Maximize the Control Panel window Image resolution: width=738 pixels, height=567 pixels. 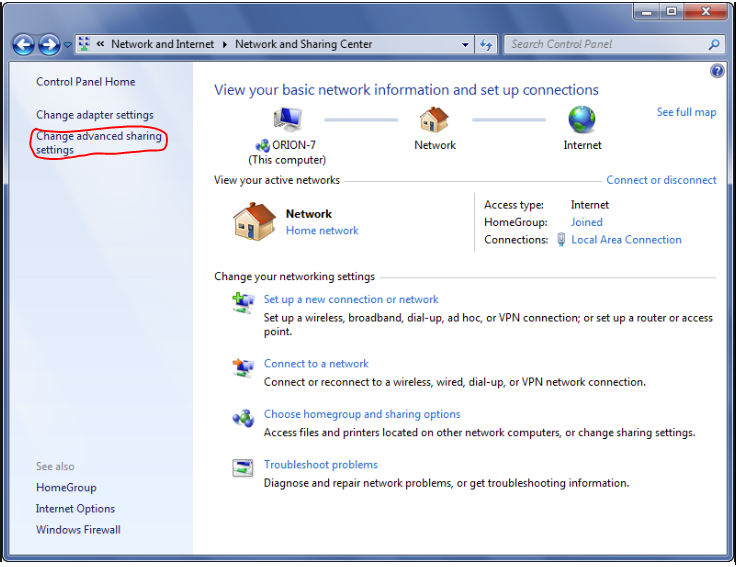coord(671,11)
